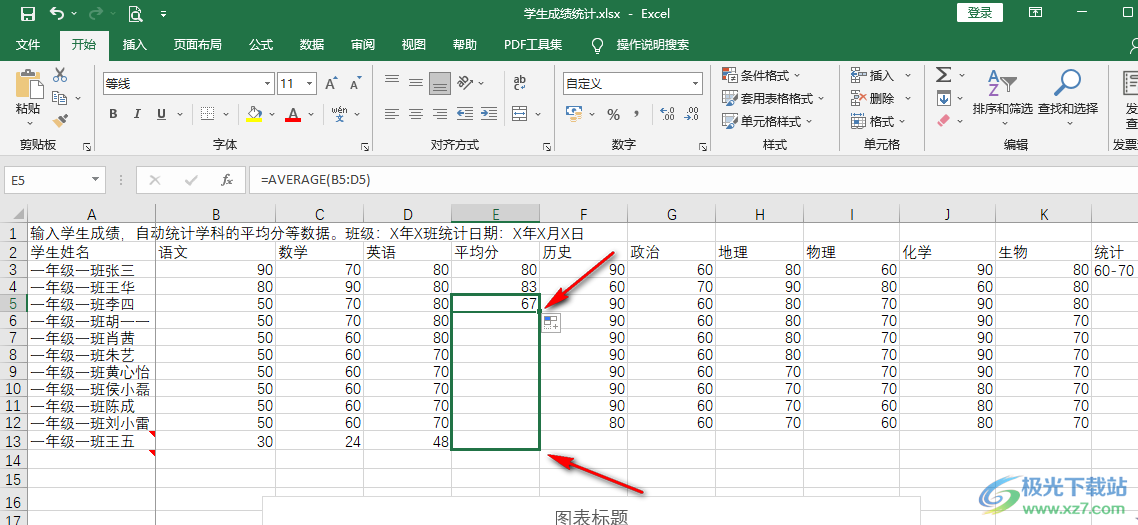Click the Wrap Text icon
Image resolution: width=1138 pixels, height=525 pixels.
coord(520,82)
